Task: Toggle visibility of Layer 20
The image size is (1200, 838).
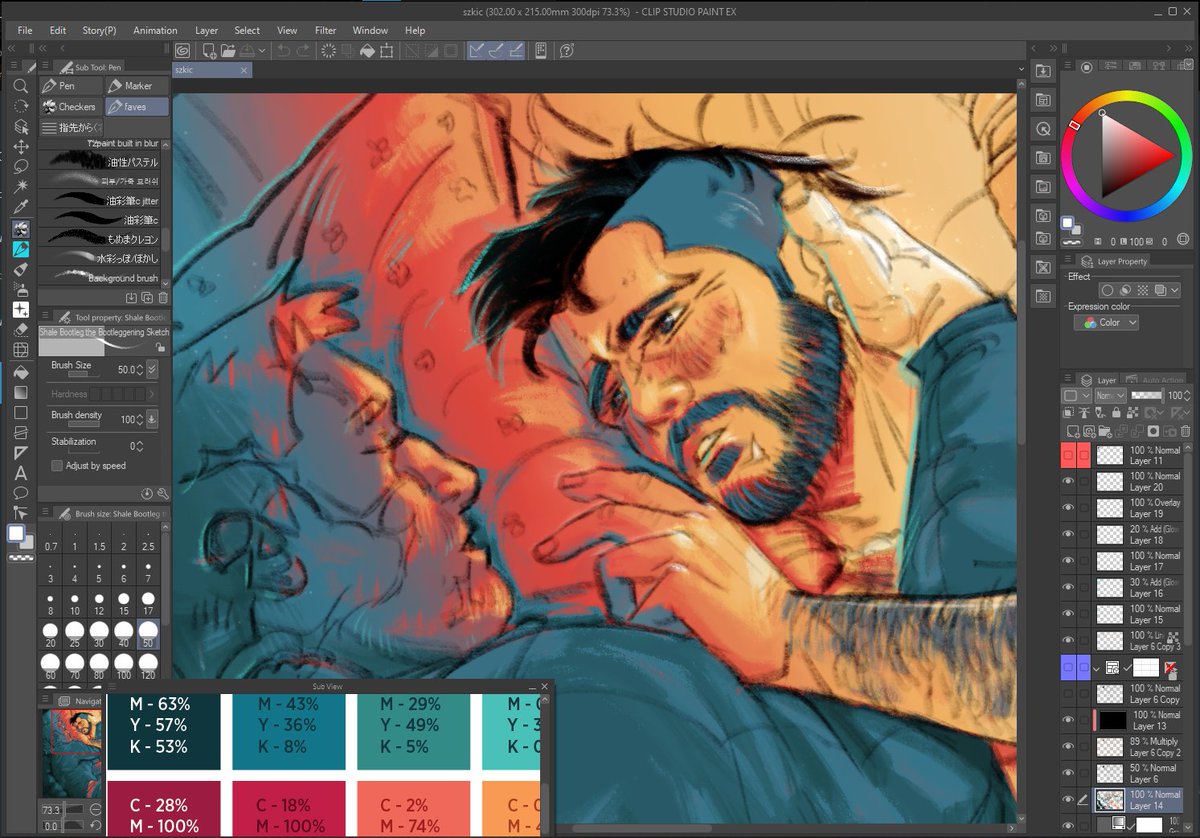Action: [1068, 481]
